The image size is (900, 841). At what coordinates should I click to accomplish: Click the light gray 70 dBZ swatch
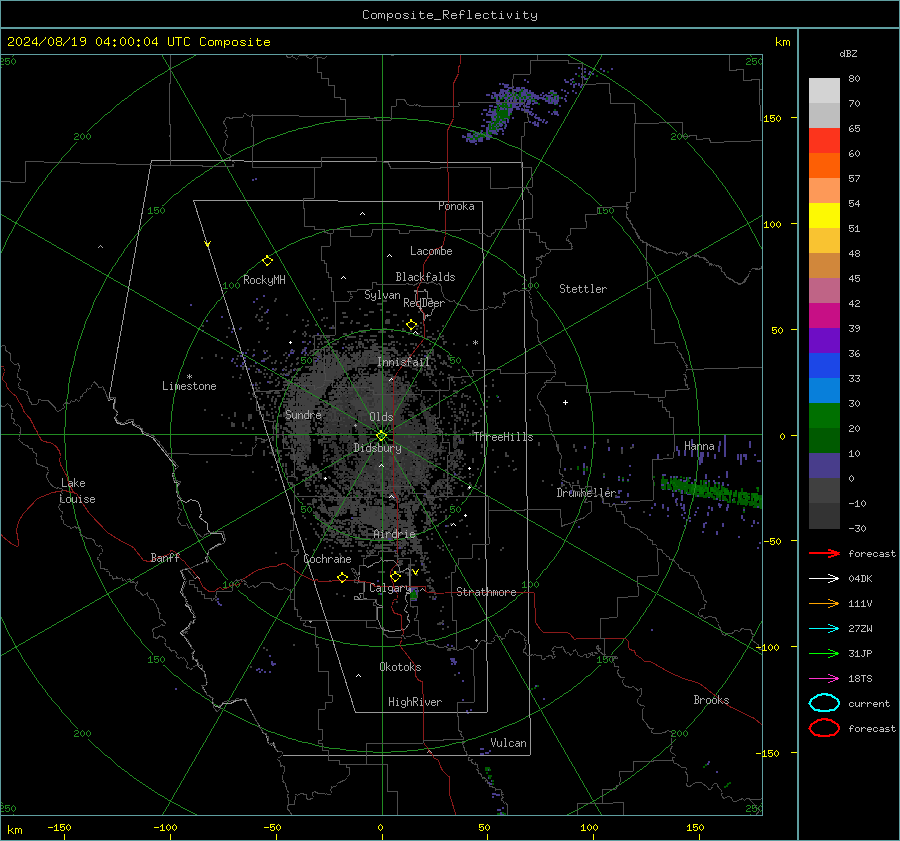824,91
